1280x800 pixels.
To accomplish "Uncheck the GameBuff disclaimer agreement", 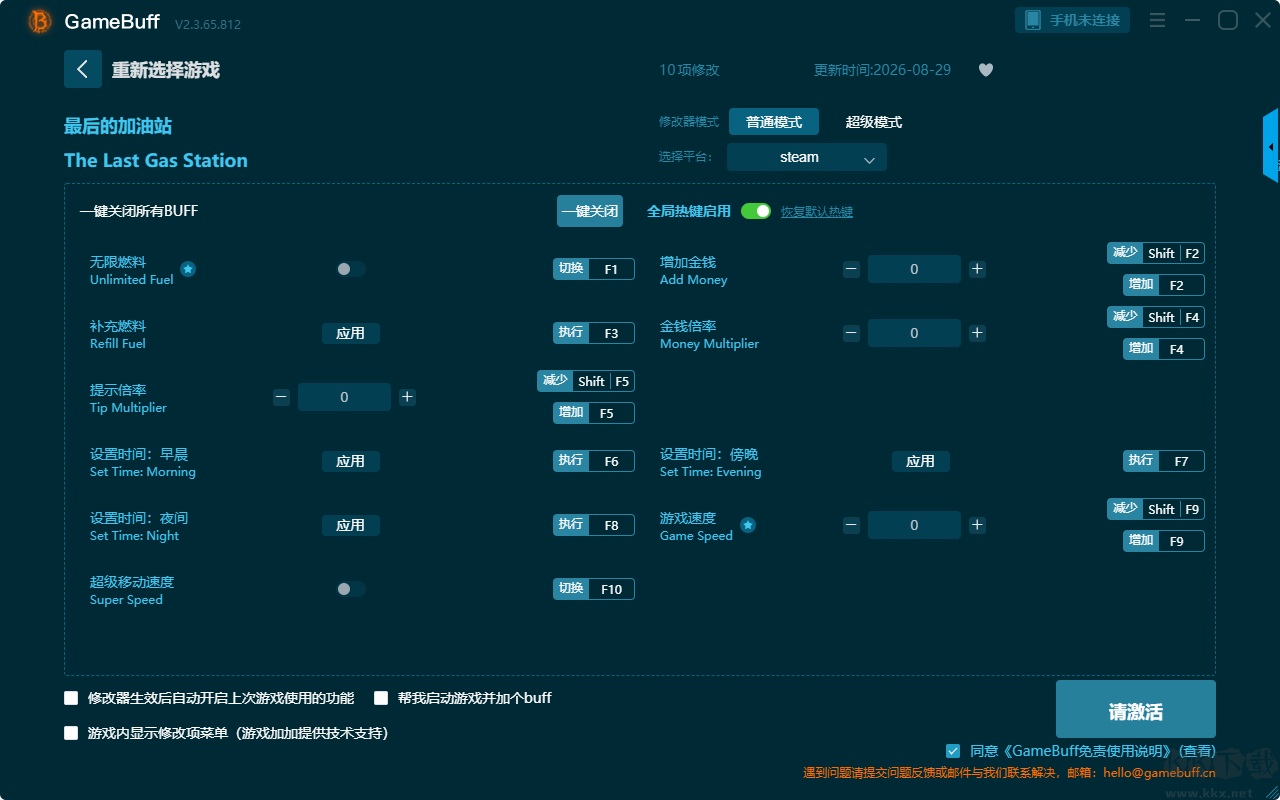I will [x=953, y=751].
